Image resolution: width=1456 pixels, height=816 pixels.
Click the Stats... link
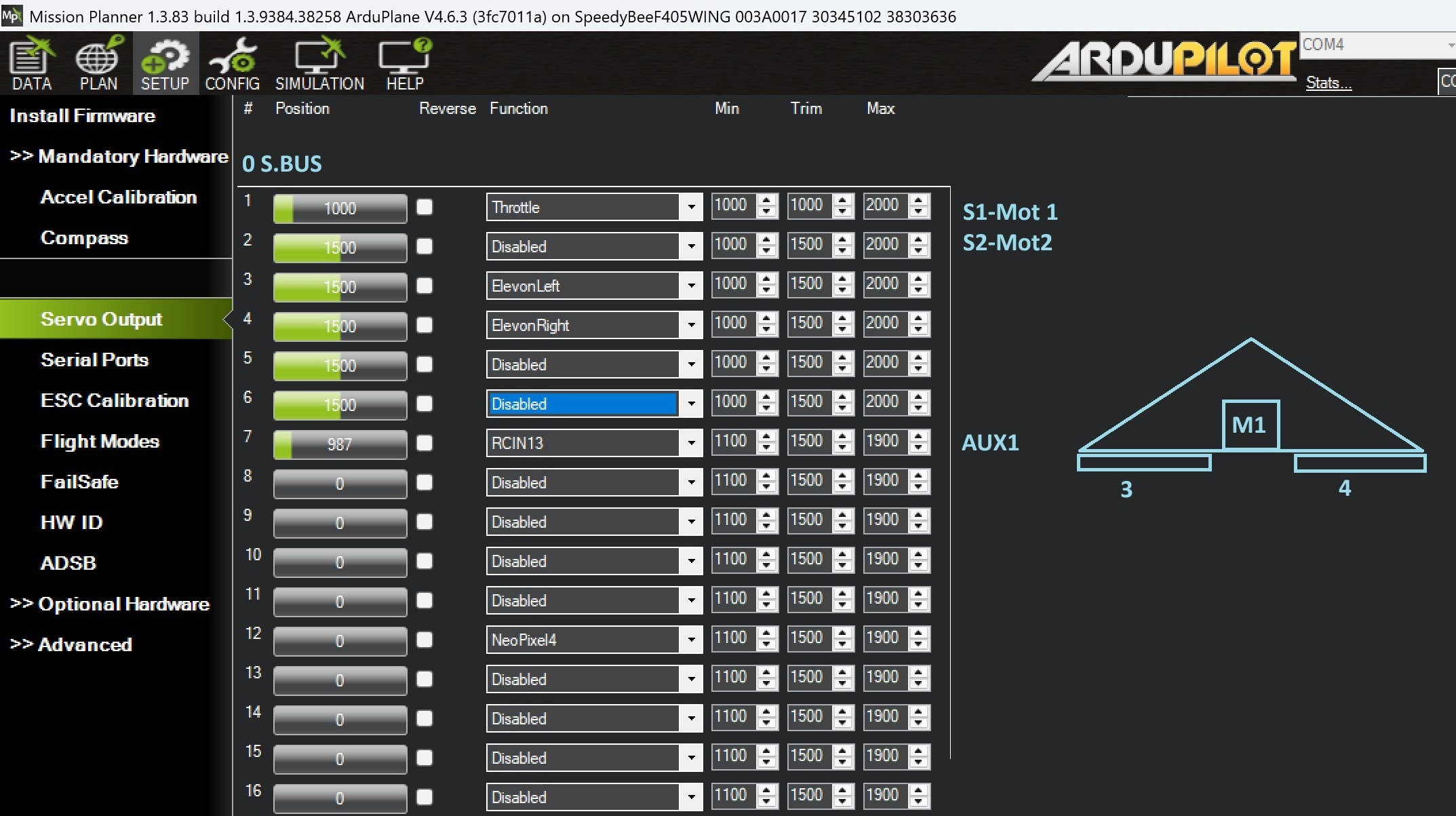pyautogui.click(x=1329, y=83)
